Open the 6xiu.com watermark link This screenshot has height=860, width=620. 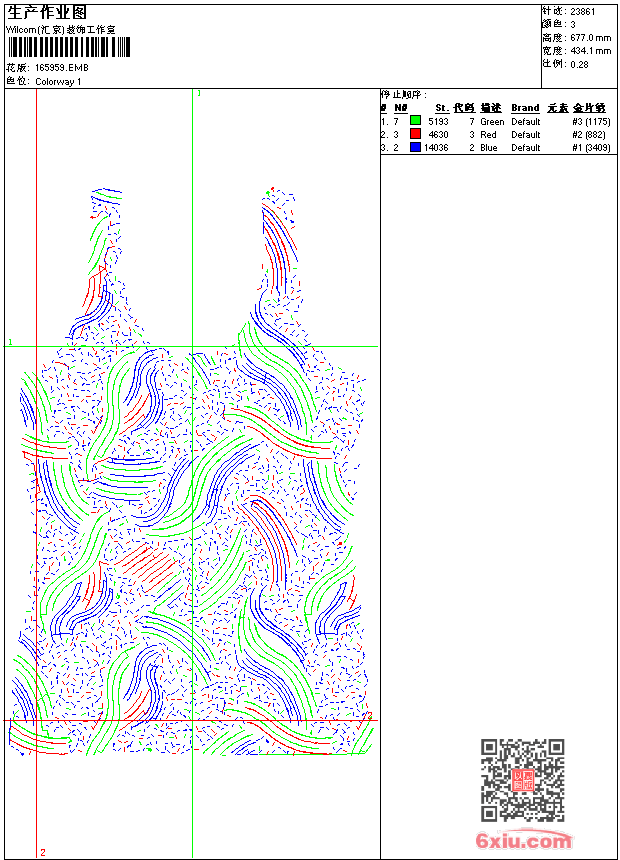524,841
